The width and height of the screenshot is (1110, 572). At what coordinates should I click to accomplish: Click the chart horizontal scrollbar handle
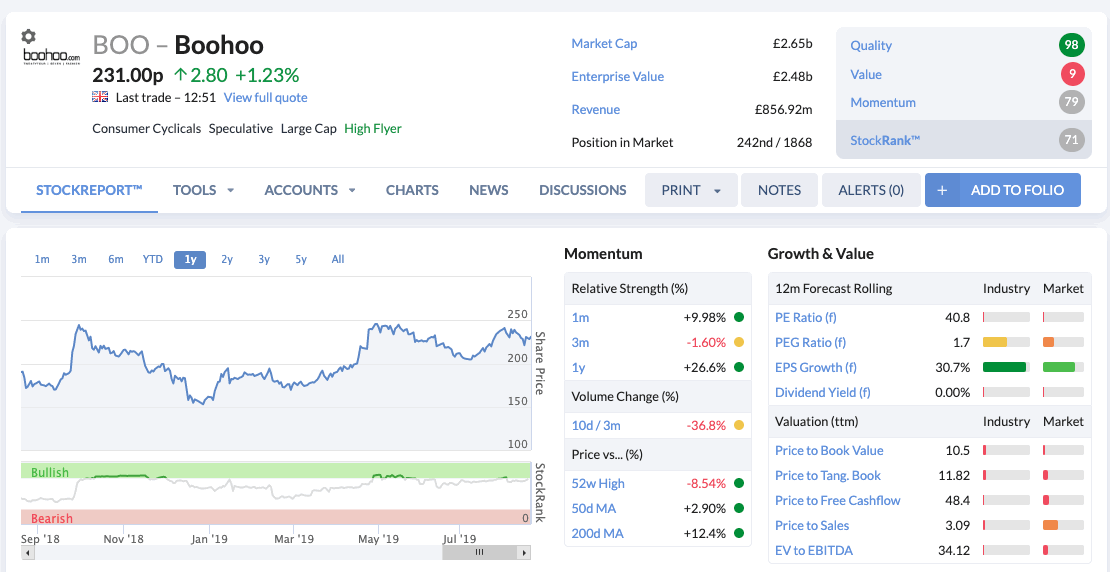479,553
